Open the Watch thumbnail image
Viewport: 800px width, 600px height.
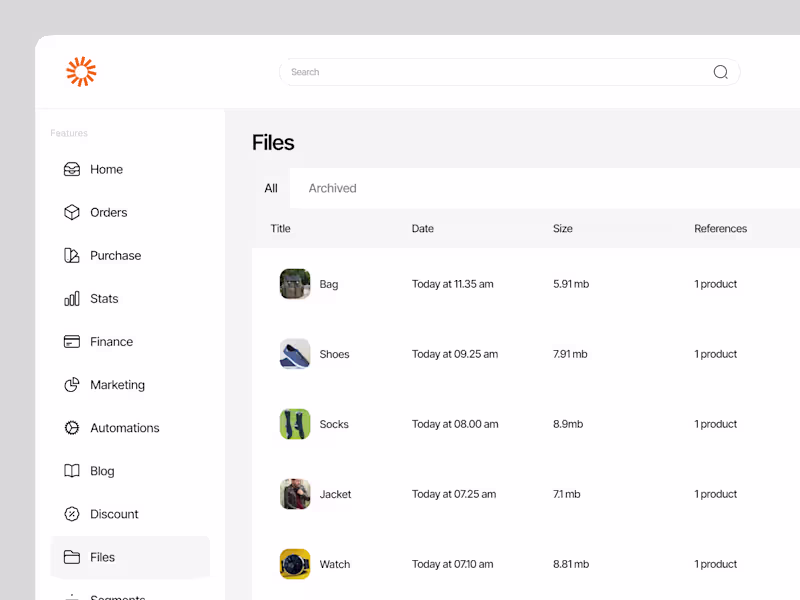pos(295,564)
